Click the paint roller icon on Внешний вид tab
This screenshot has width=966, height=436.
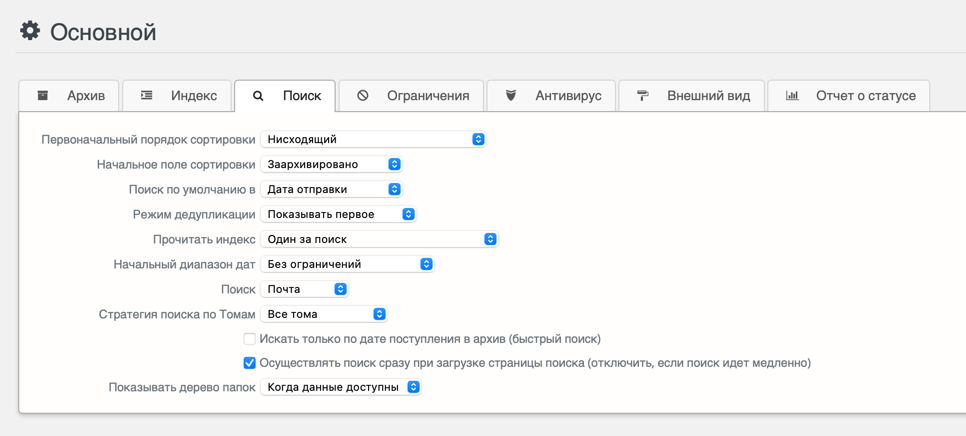(x=643, y=96)
